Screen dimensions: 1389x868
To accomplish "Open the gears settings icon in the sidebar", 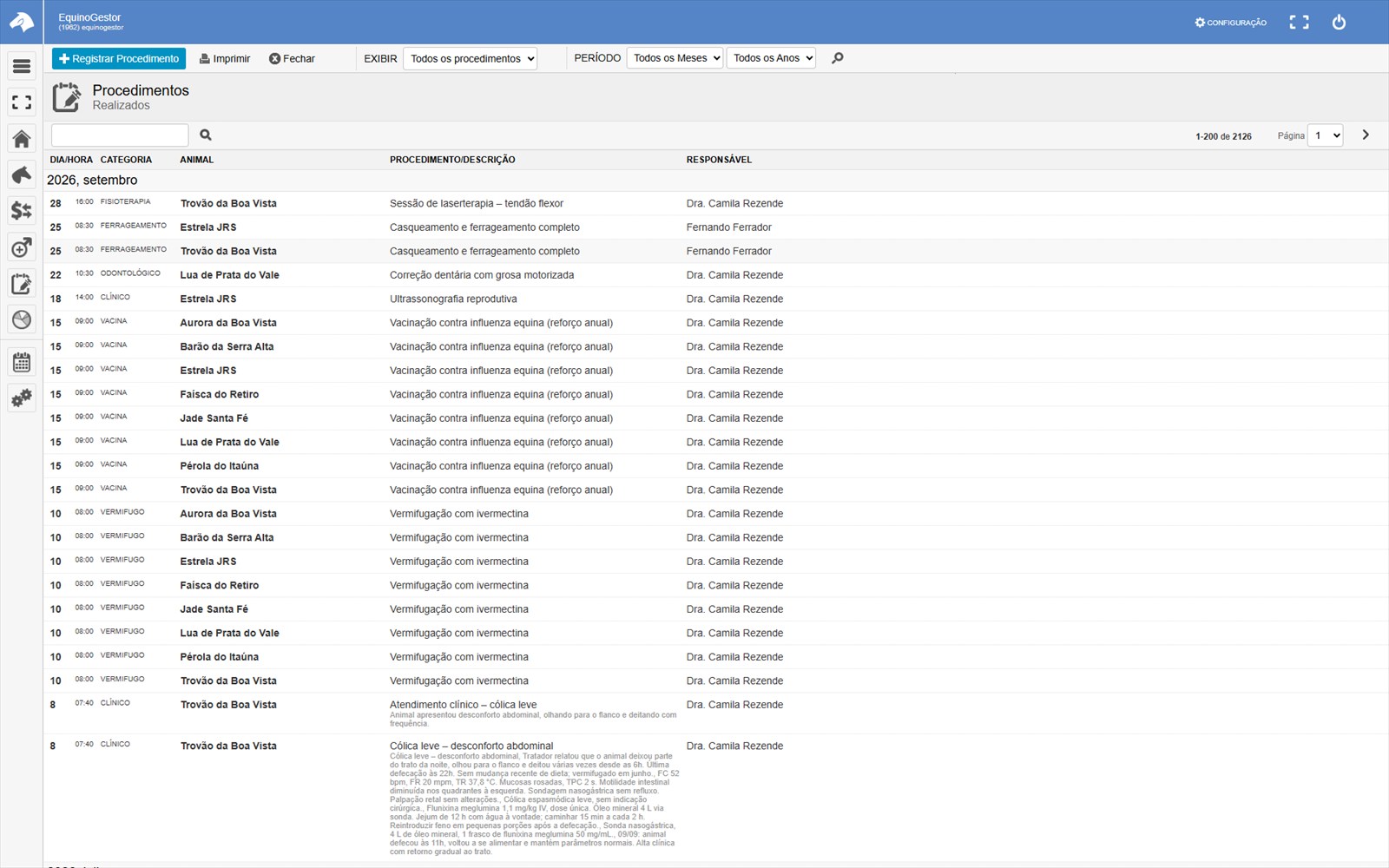I will (22, 398).
